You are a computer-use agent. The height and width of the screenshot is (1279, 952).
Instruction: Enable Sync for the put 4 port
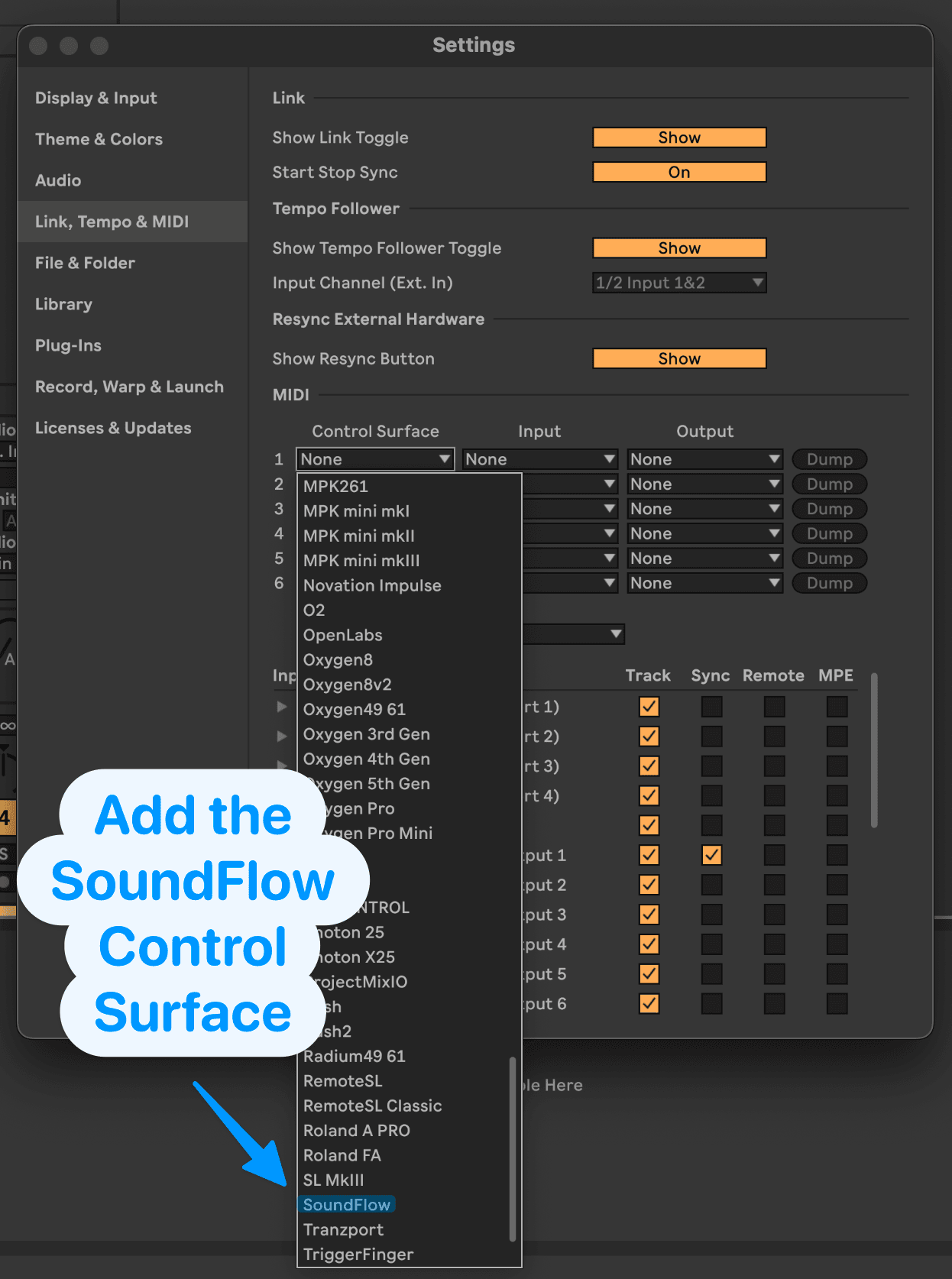pyautogui.click(x=711, y=944)
